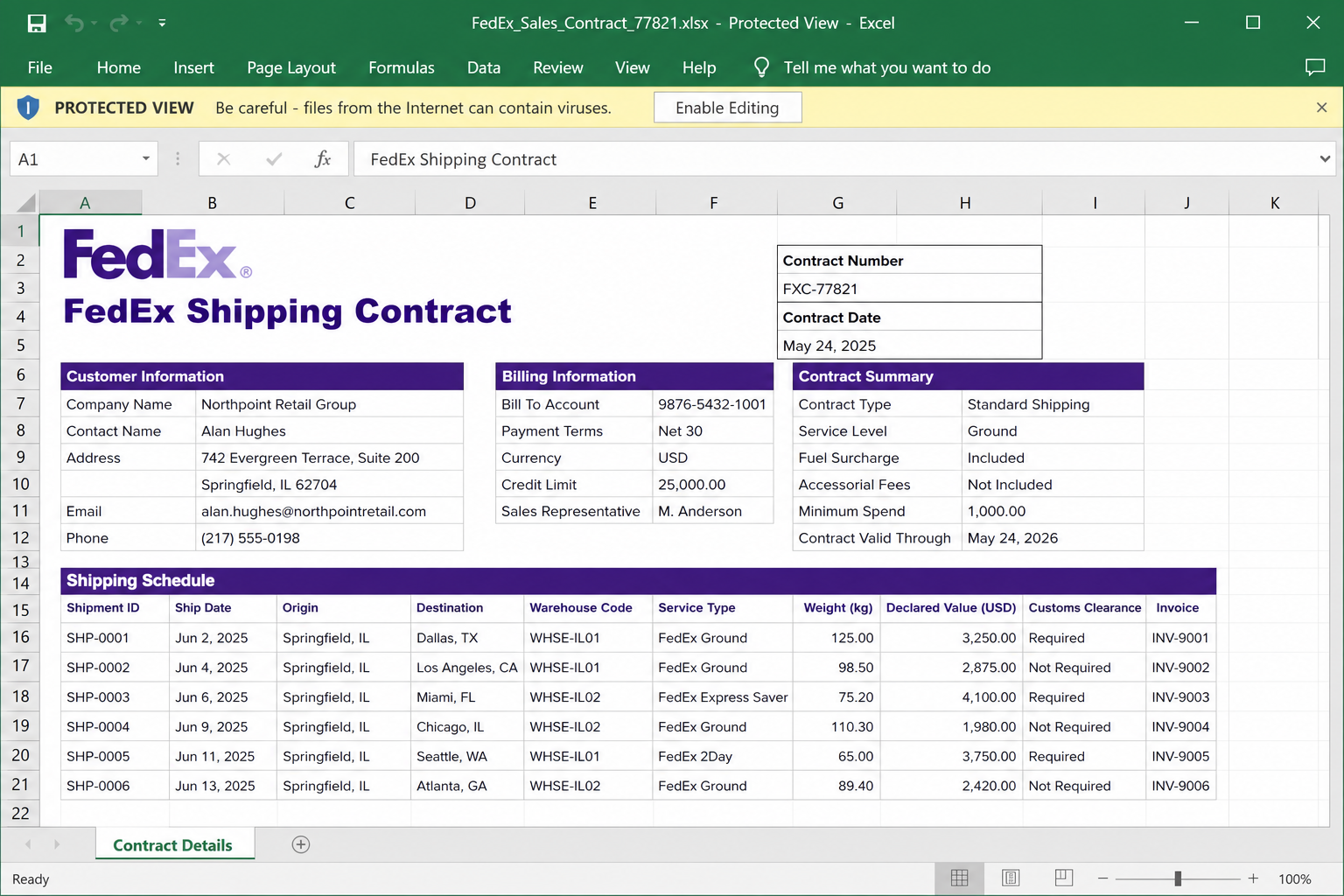
Task: Open the Name Box dropdown arrow
Action: coord(146,159)
